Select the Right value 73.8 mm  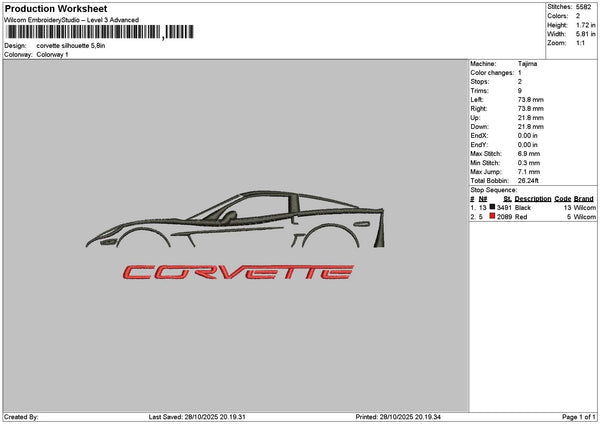531,109
